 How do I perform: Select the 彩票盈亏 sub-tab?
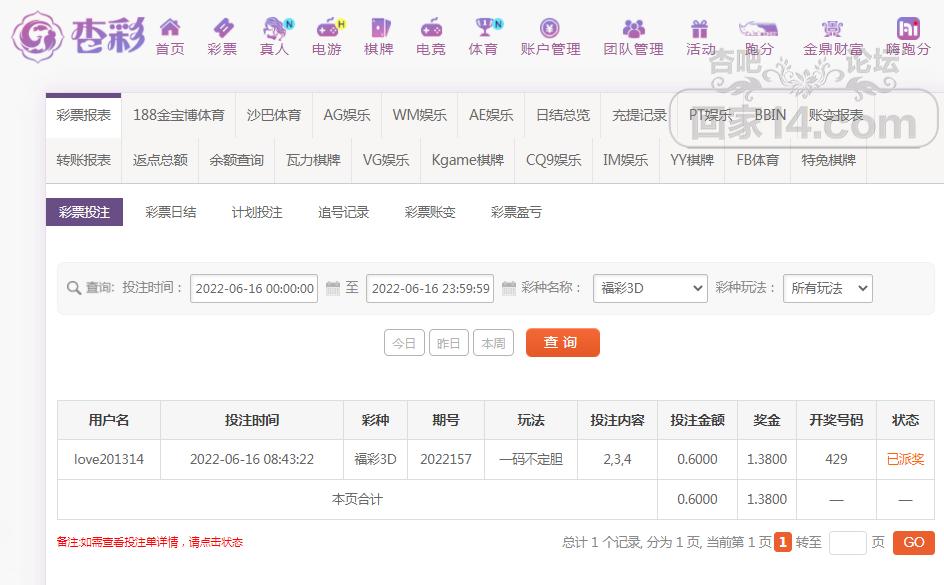pos(516,212)
